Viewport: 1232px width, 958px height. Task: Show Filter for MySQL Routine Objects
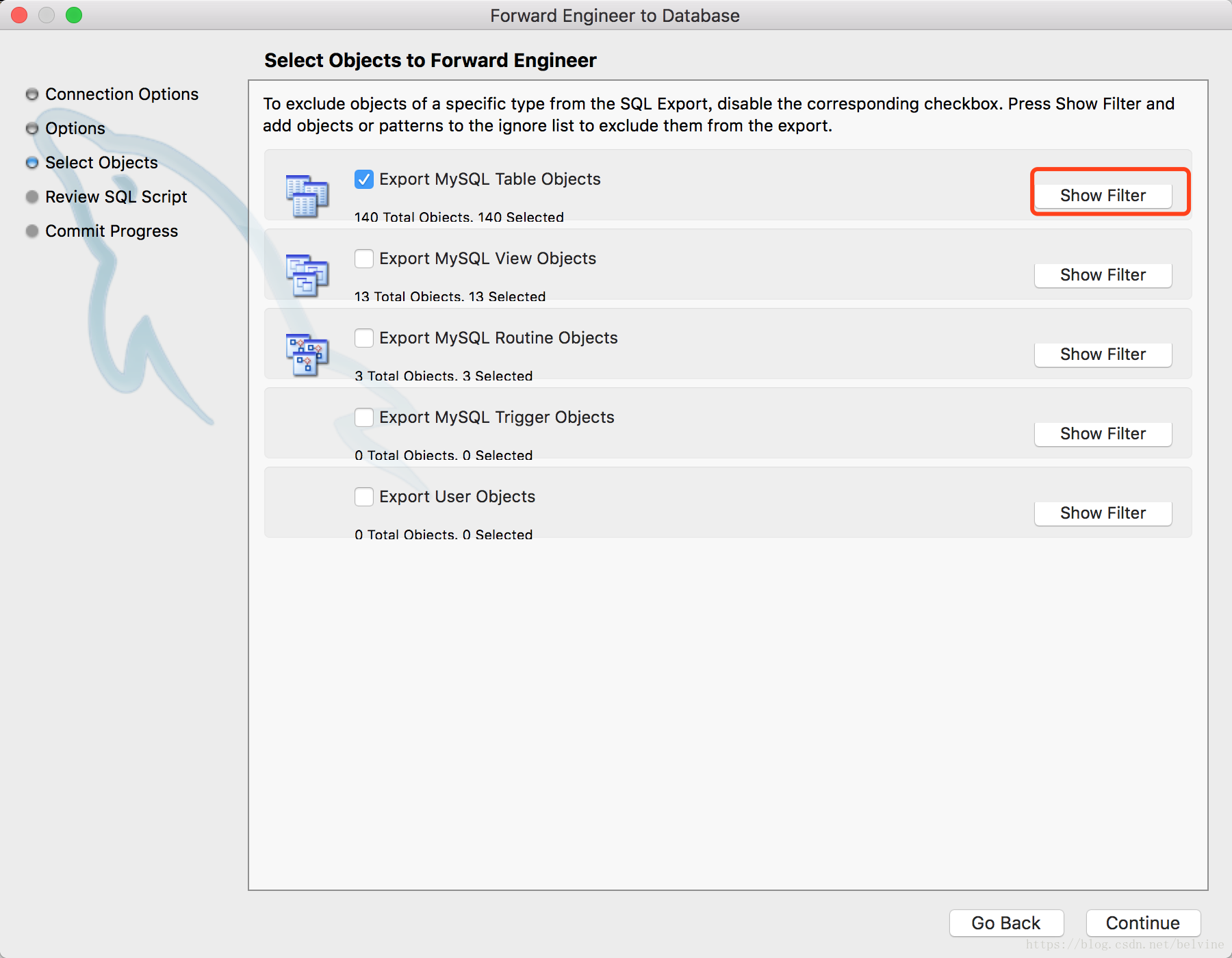tap(1103, 354)
